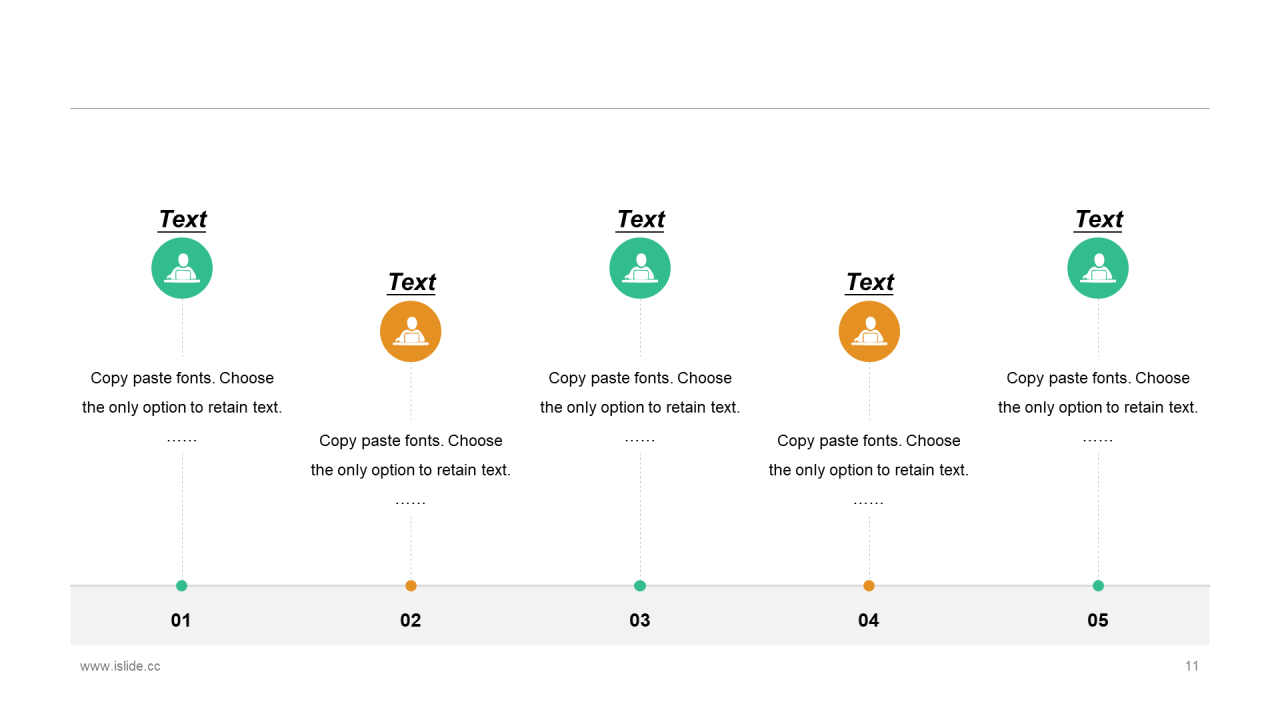
Task: Click the number 05 label
Action: [x=1098, y=620]
